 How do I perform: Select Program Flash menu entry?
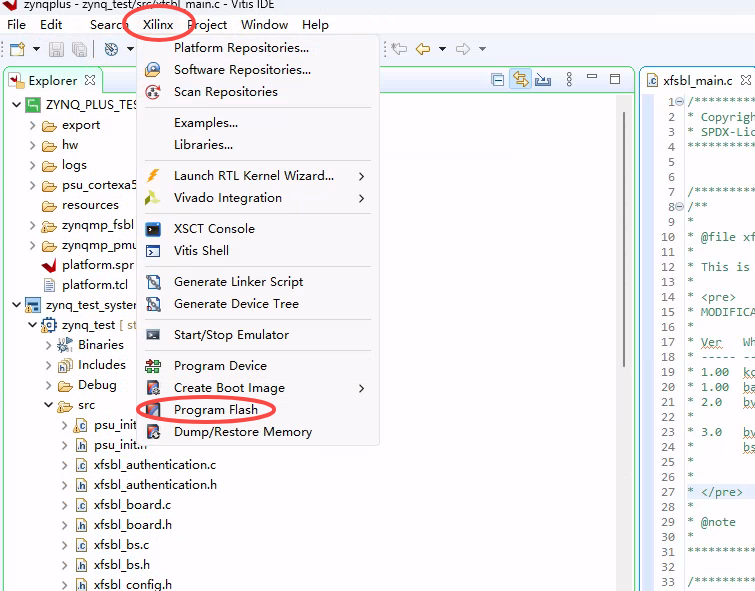[x=216, y=410]
